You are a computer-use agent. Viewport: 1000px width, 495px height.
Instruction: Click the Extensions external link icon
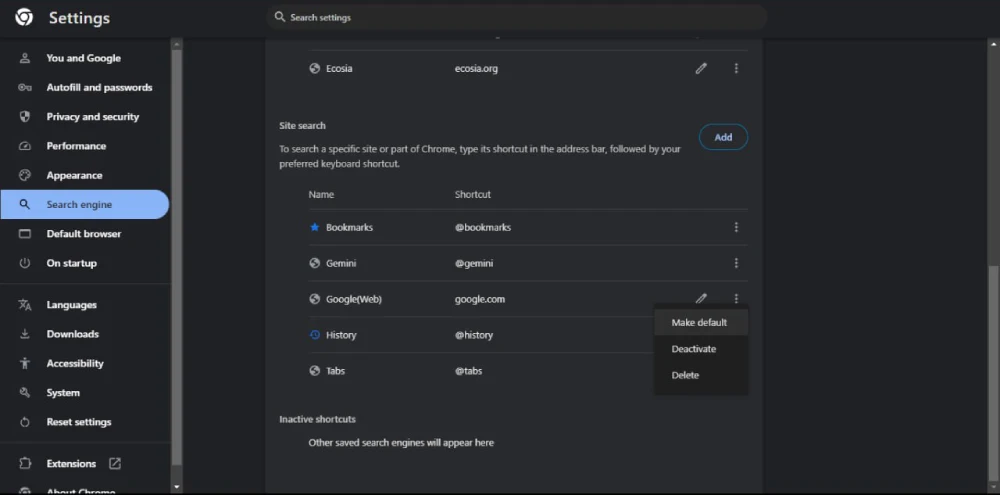click(115, 464)
